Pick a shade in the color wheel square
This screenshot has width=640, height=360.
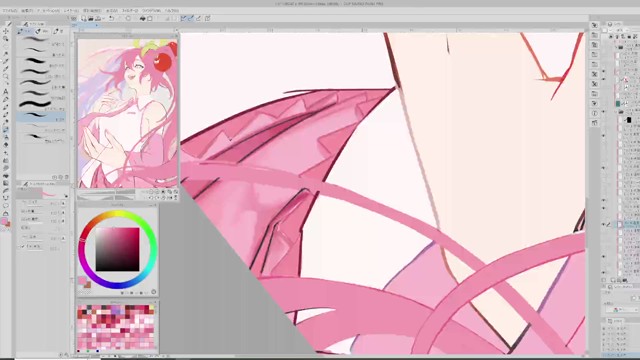pos(118,249)
